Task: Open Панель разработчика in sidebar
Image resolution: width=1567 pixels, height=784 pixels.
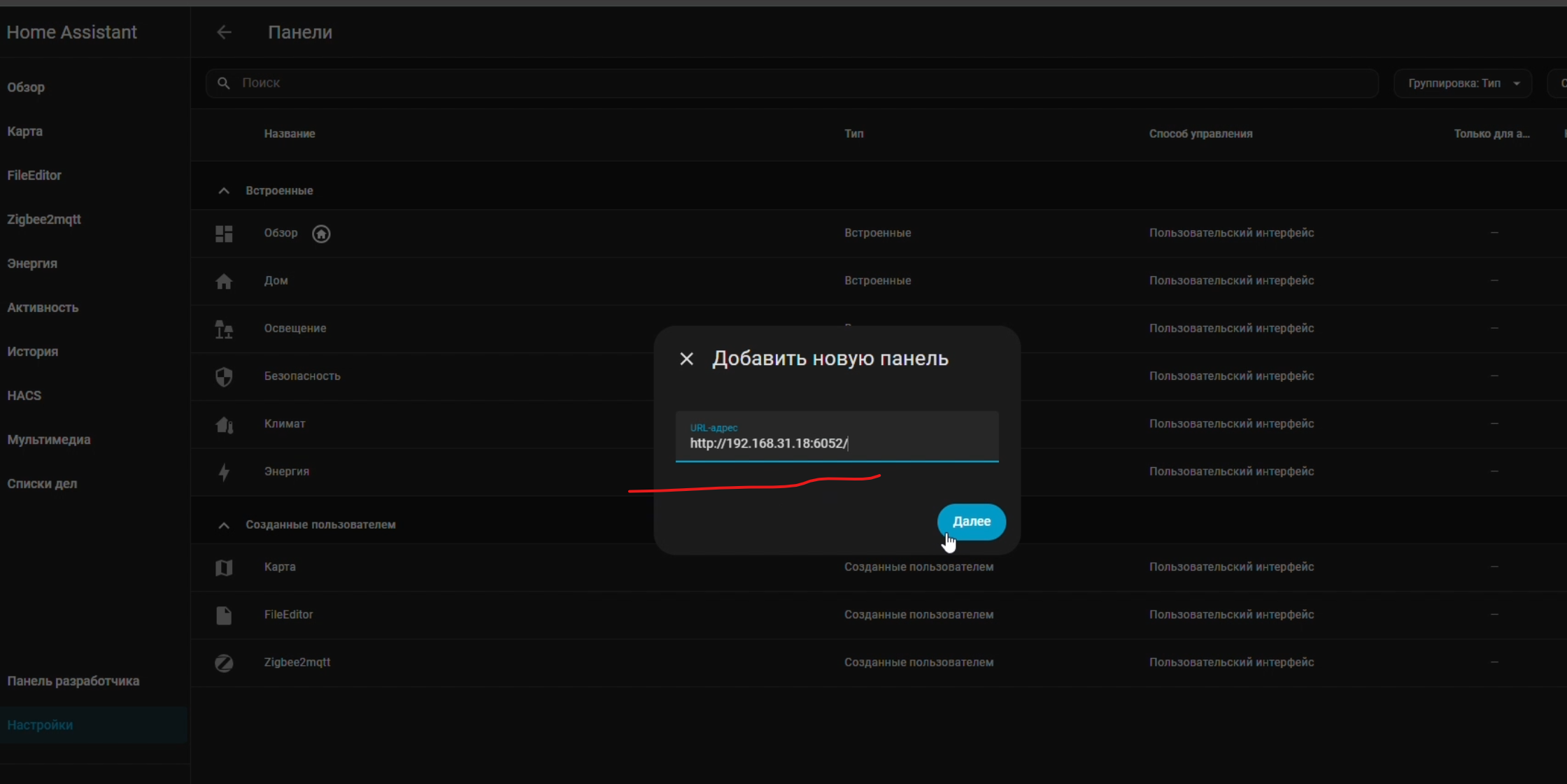Action: point(73,681)
